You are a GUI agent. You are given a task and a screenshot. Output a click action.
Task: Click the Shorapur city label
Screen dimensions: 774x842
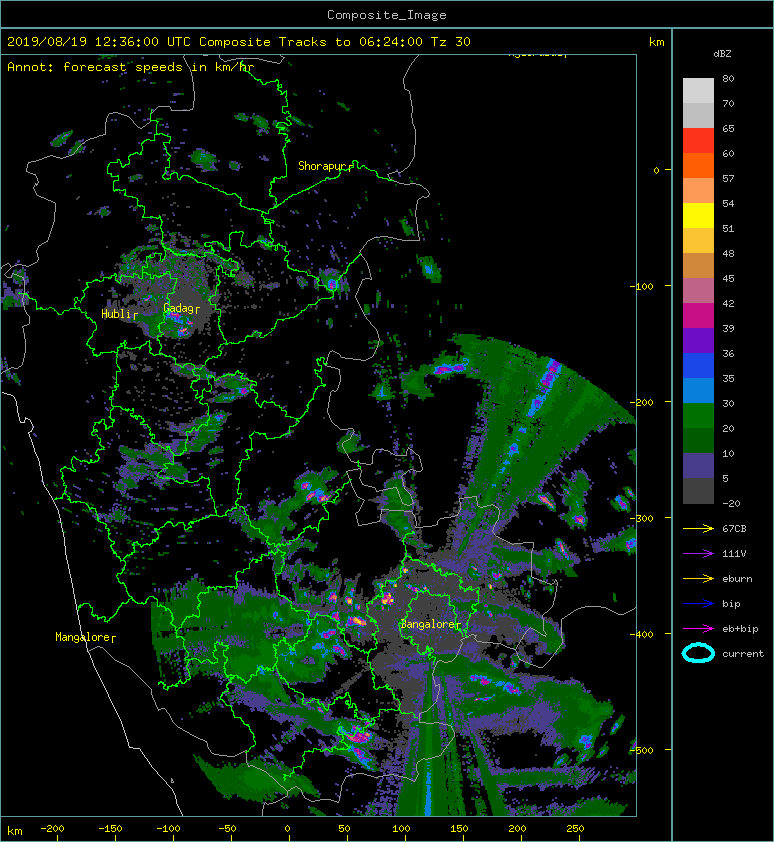(x=324, y=166)
